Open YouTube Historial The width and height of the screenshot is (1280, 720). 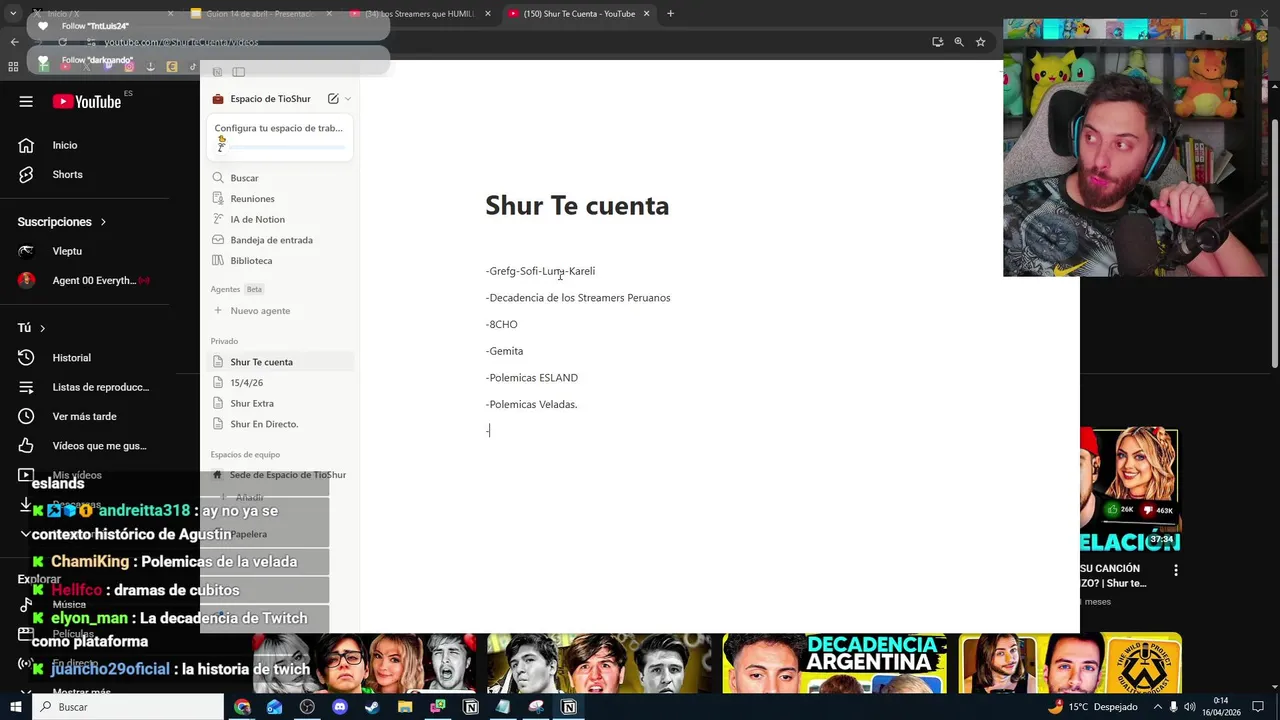(71, 357)
